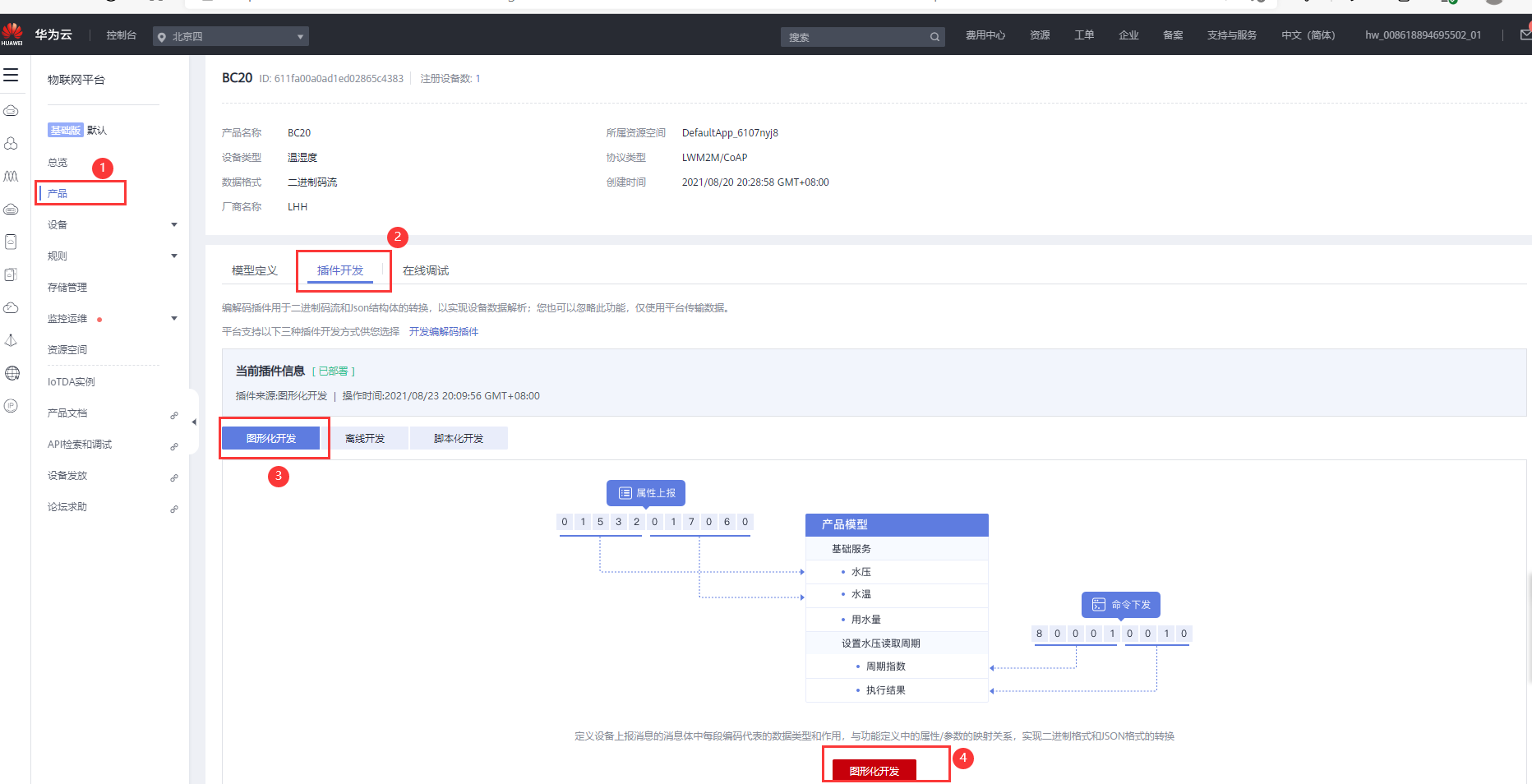Open 资源空间 in the sidebar
This screenshot has width=1532, height=784.
[67, 350]
